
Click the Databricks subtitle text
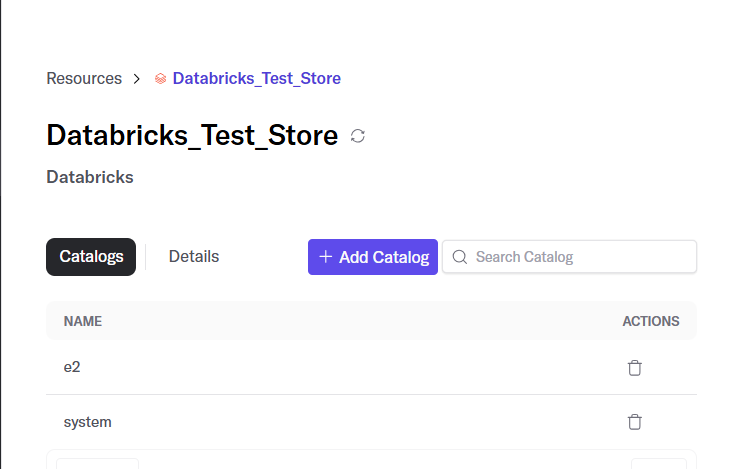(90, 177)
